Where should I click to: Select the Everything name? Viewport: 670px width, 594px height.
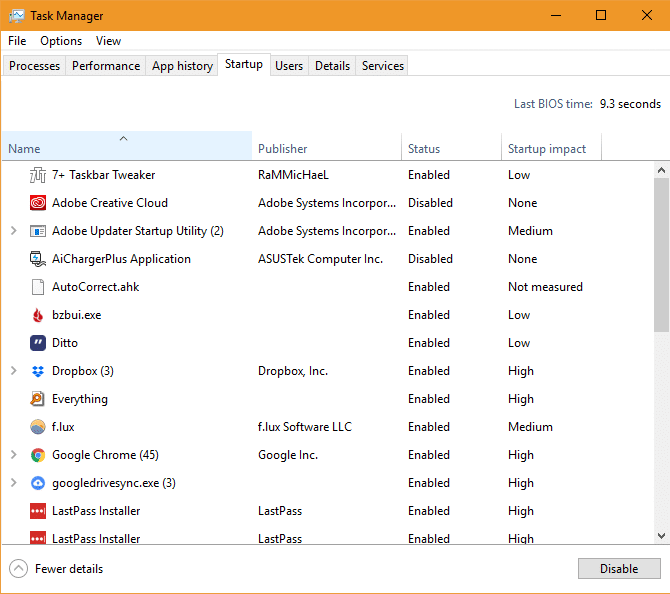coord(80,399)
